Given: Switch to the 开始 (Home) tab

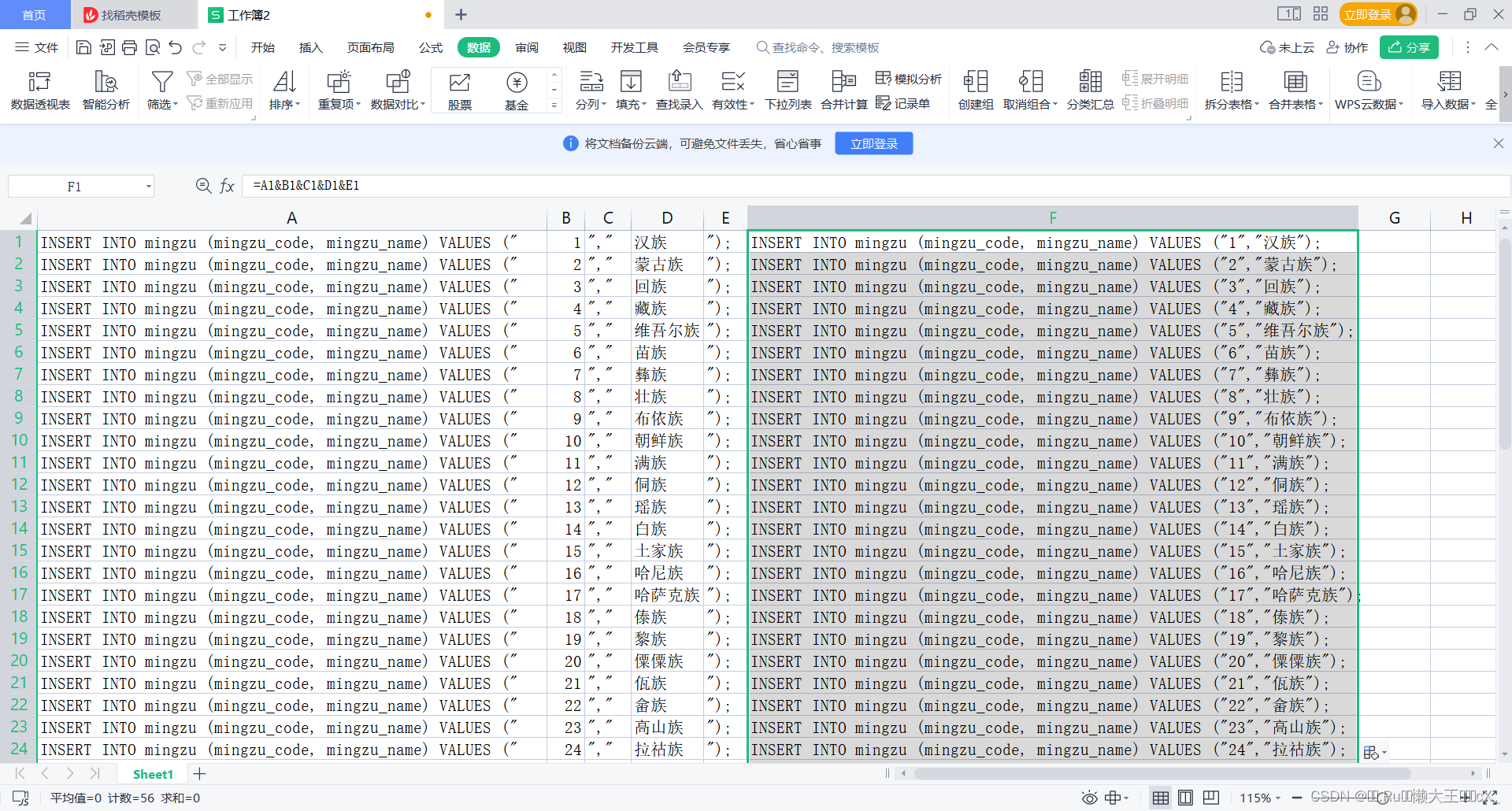Looking at the screenshot, I should coord(263,47).
